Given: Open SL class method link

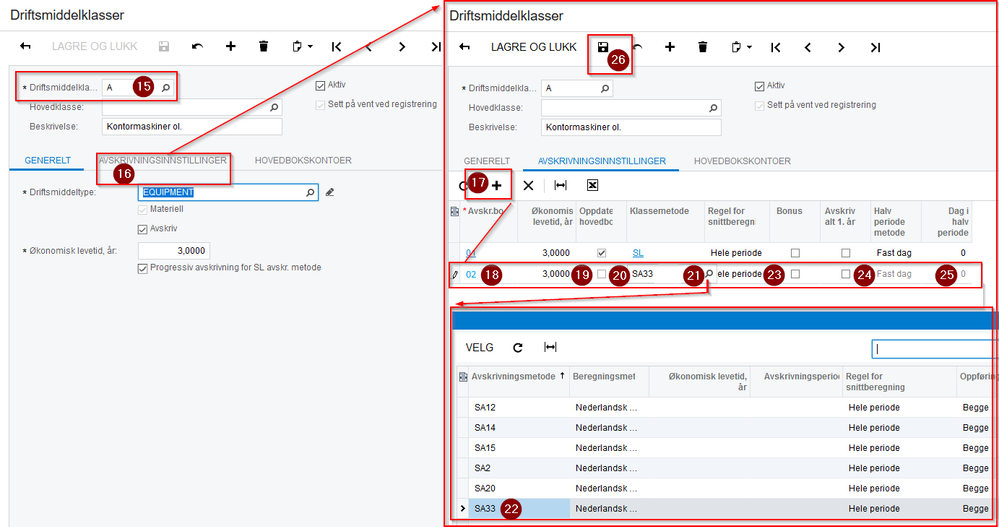Looking at the screenshot, I should pyautogui.click(x=638, y=253).
